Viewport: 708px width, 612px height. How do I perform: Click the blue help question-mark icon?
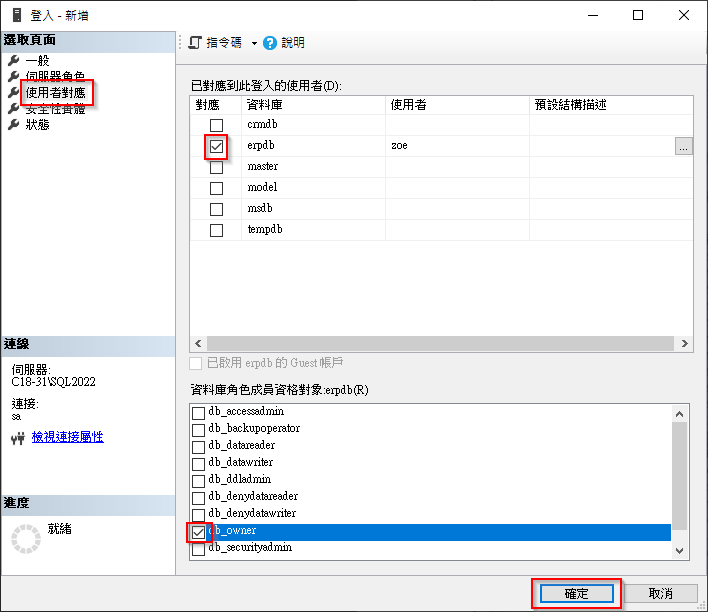(270, 43)
